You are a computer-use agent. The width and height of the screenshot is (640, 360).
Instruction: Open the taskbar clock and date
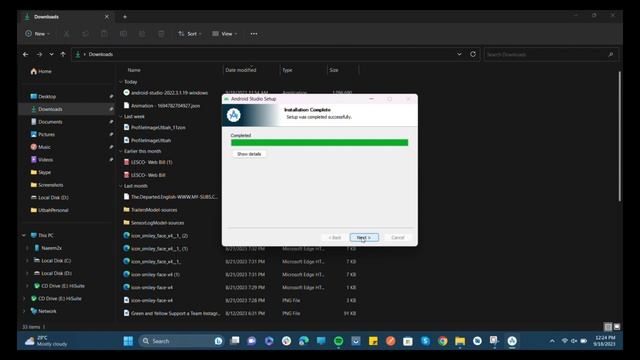[x=605, y=341]
